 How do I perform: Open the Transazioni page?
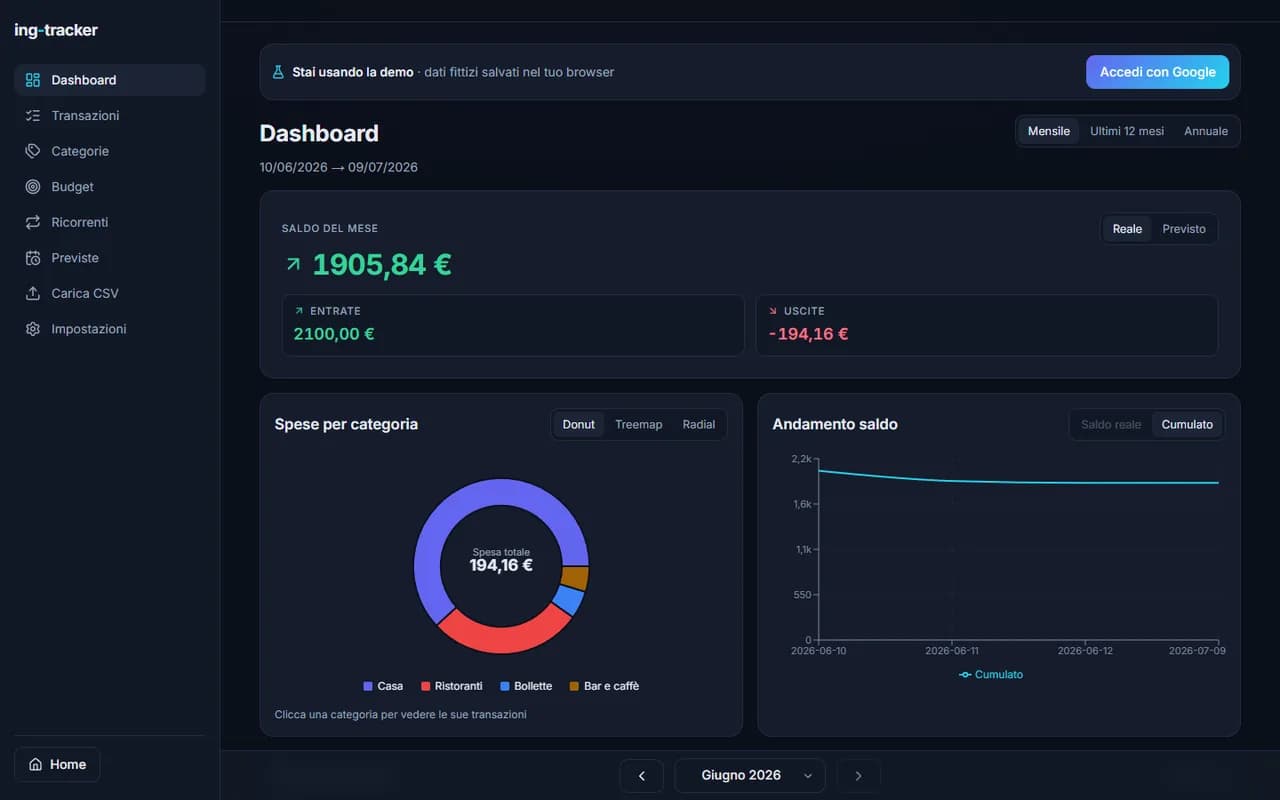coord(110,116)
